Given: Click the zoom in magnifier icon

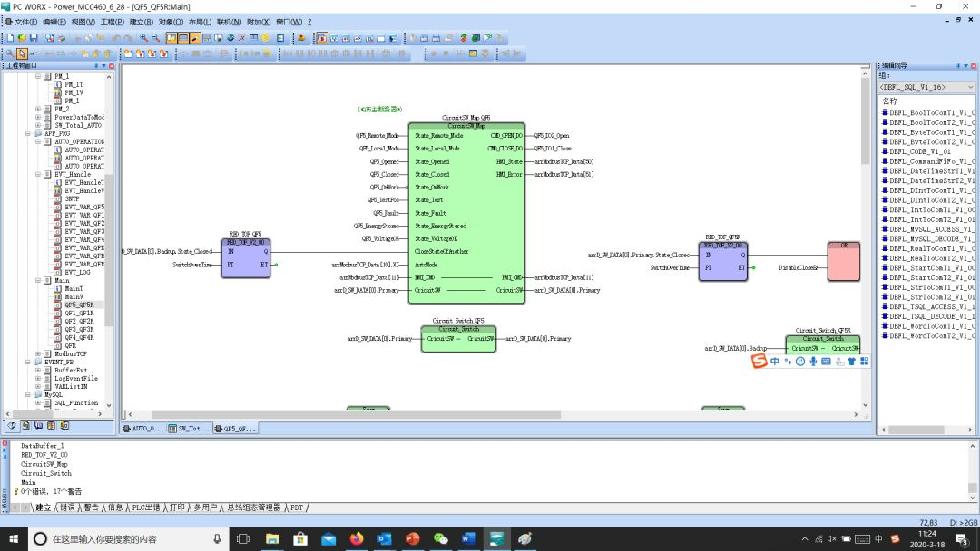Looking at the screenshot, I should tap(144, 38).
